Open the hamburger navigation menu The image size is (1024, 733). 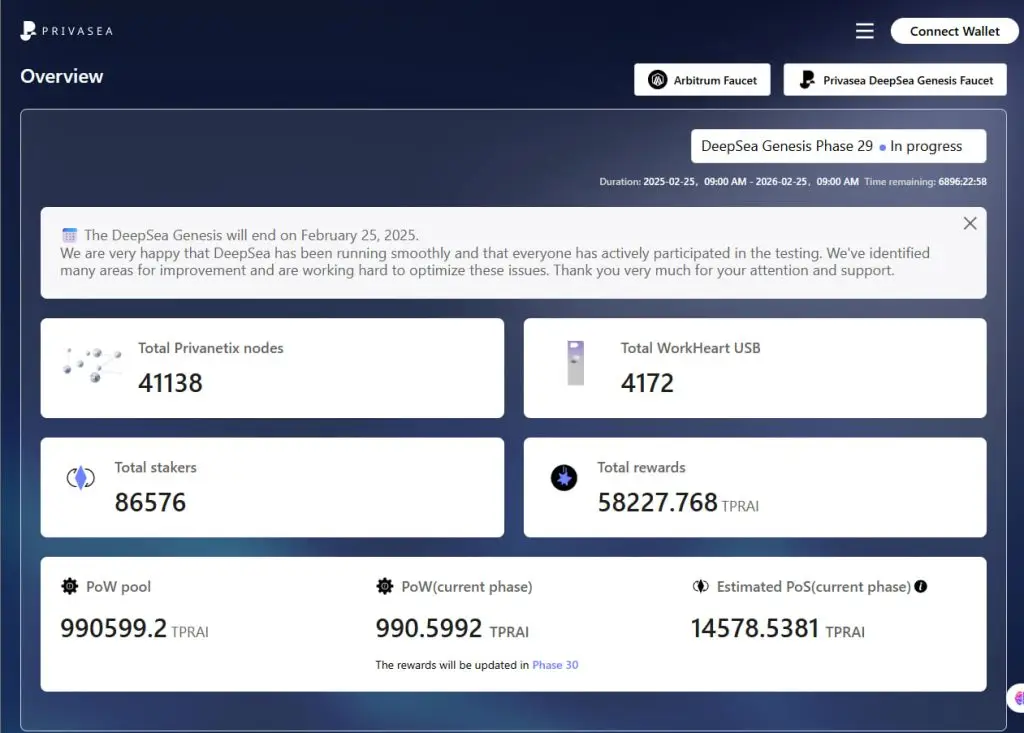[865, 31]
